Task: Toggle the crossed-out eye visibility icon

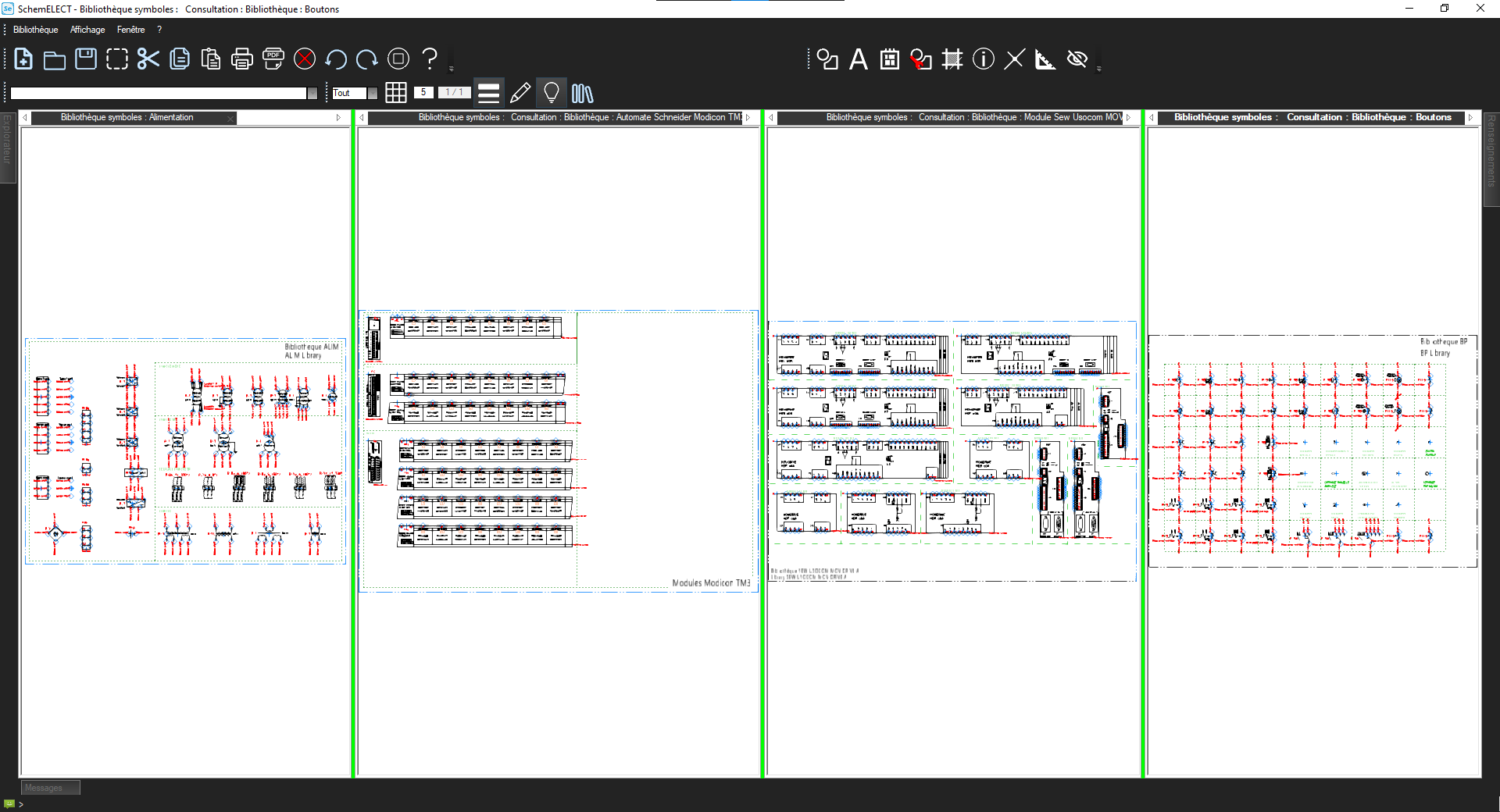Action: coord(1077,59)
